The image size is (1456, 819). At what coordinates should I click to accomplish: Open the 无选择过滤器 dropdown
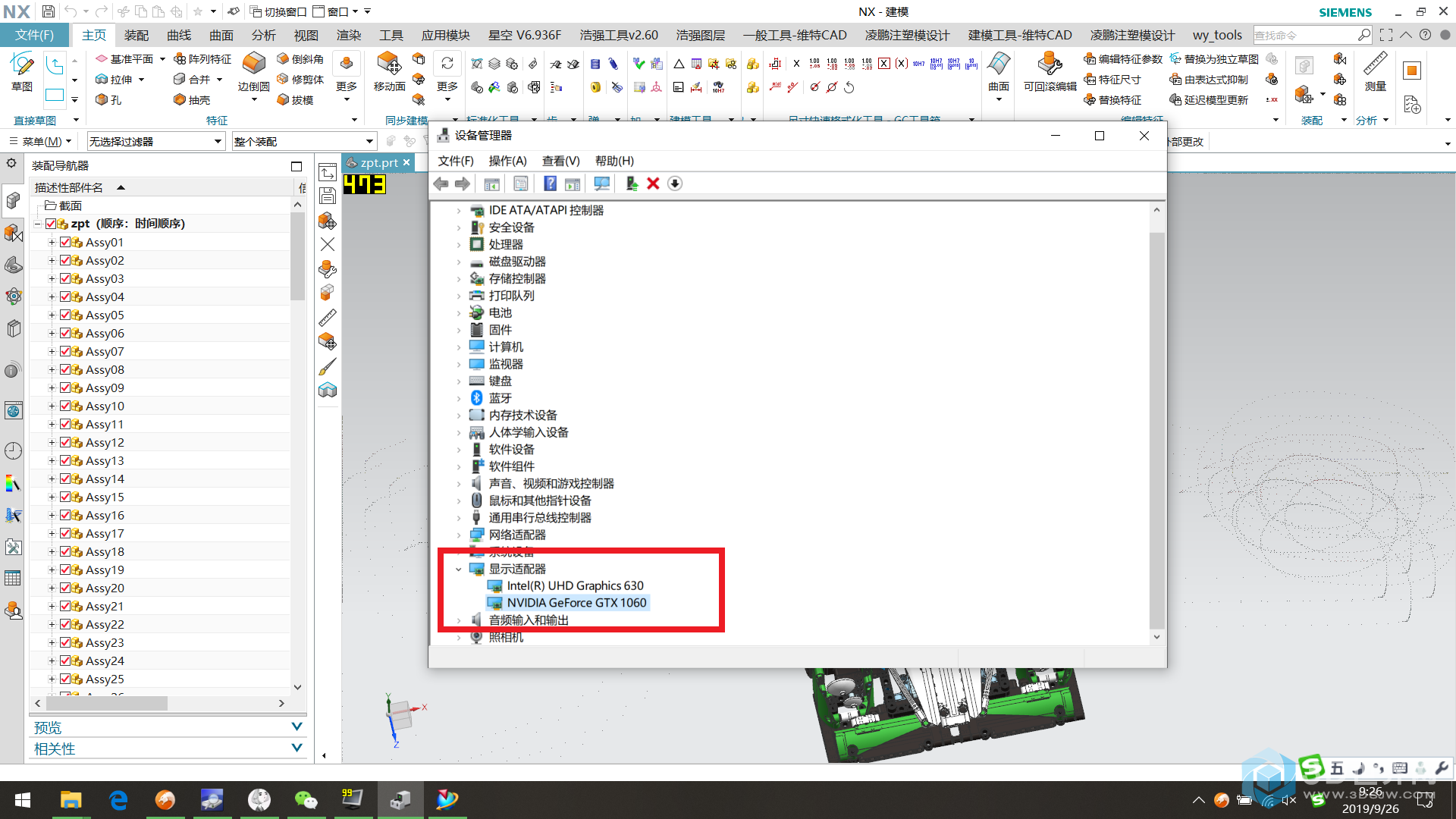tap(156, 142)
